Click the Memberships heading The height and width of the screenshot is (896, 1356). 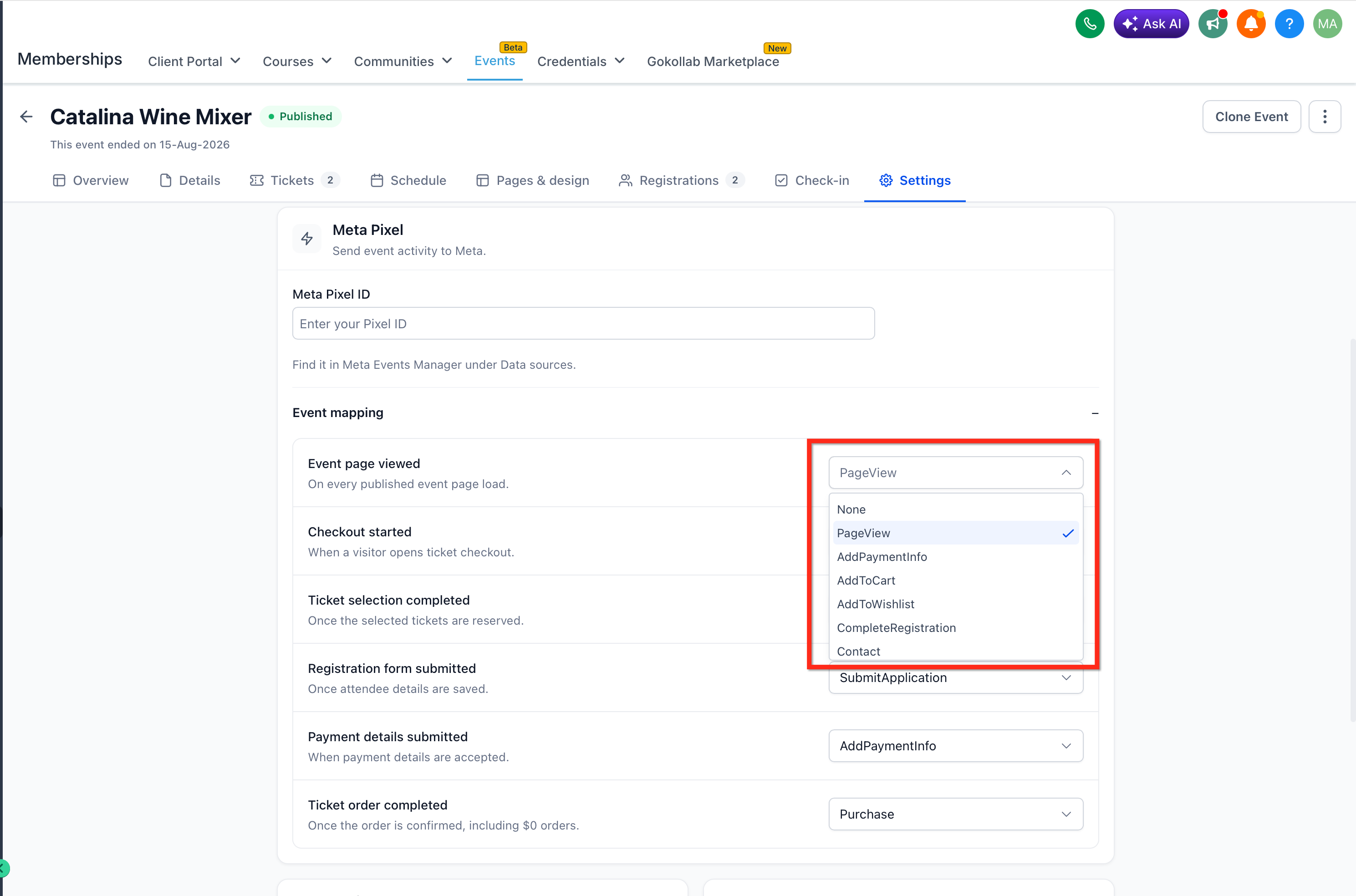pyautogui.click(x=70, y=59)
